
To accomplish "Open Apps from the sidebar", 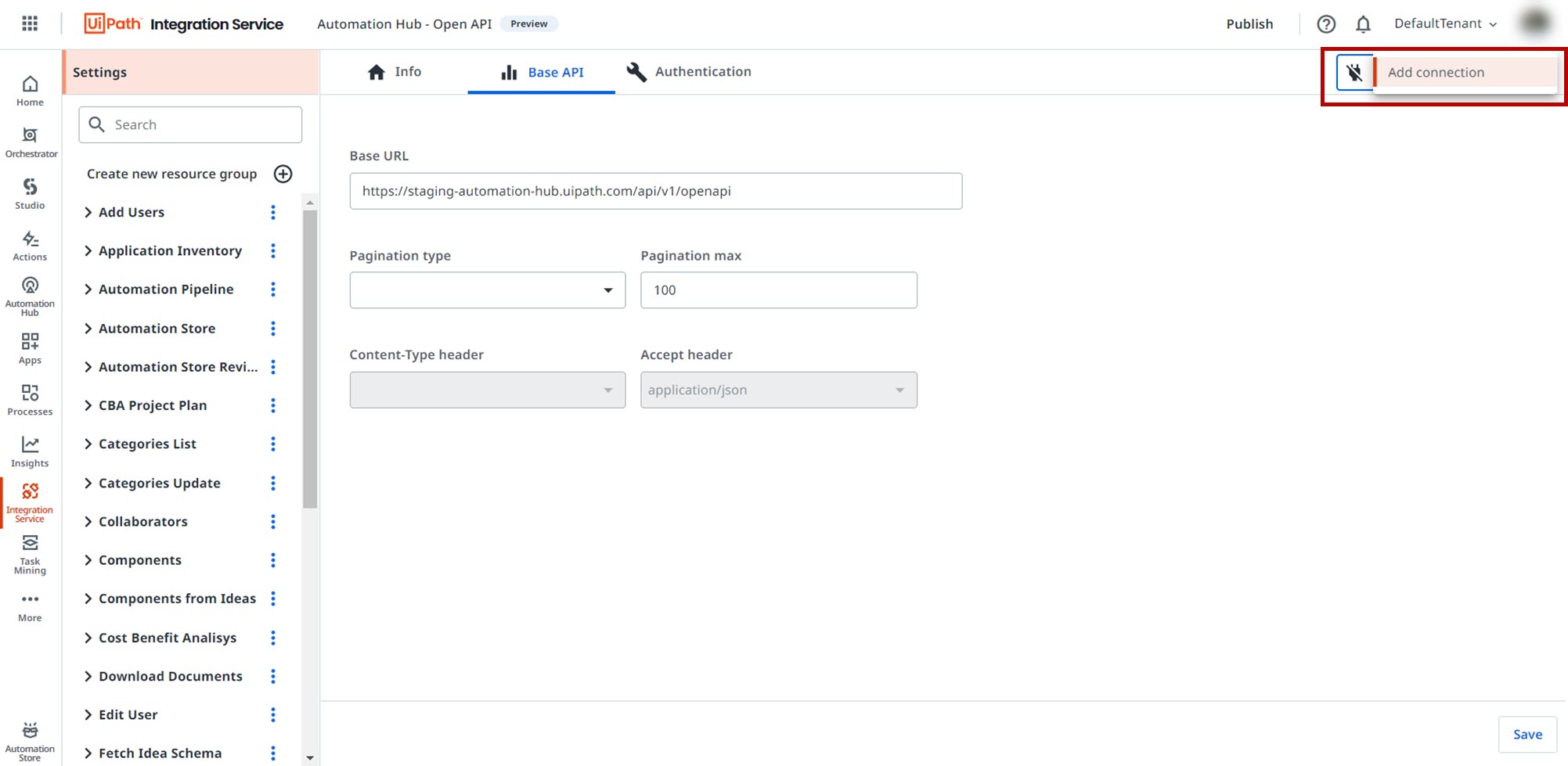I will [x=30, y=349].
